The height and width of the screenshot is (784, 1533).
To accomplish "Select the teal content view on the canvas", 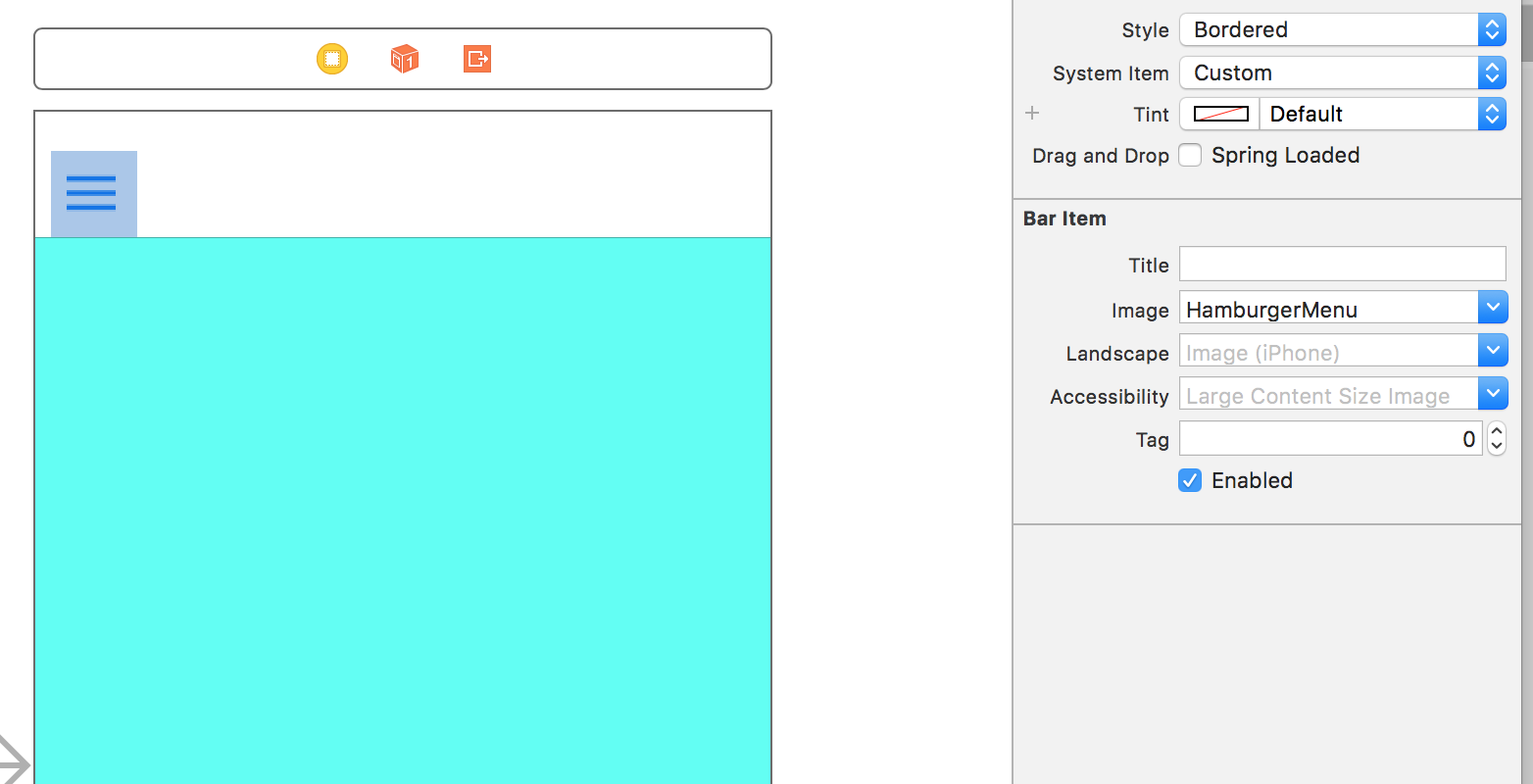I will (402, 490).
